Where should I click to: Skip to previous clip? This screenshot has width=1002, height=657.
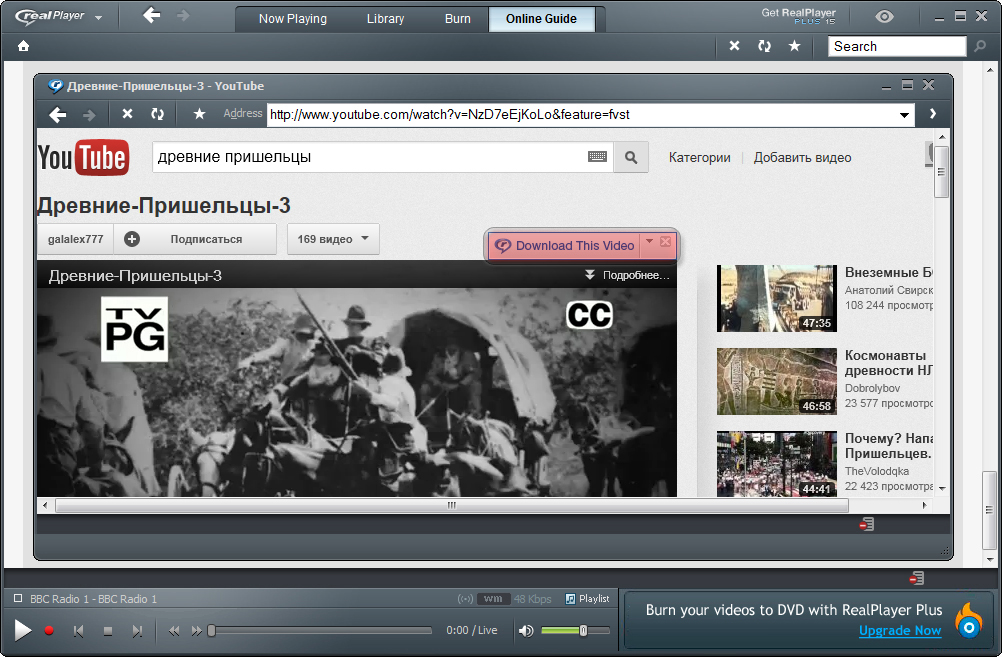click(78, 631)
